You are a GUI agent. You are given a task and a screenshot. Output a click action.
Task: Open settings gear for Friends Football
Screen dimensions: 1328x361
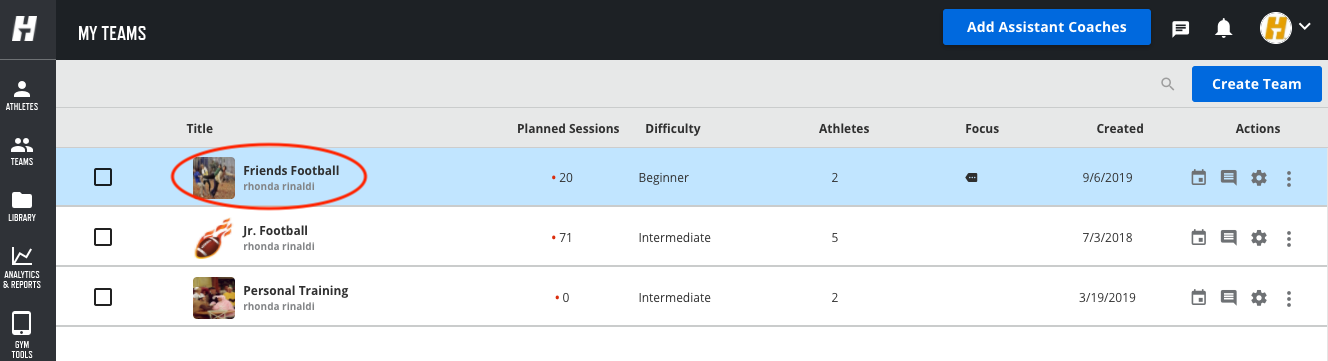click(x=1259, y=178)
